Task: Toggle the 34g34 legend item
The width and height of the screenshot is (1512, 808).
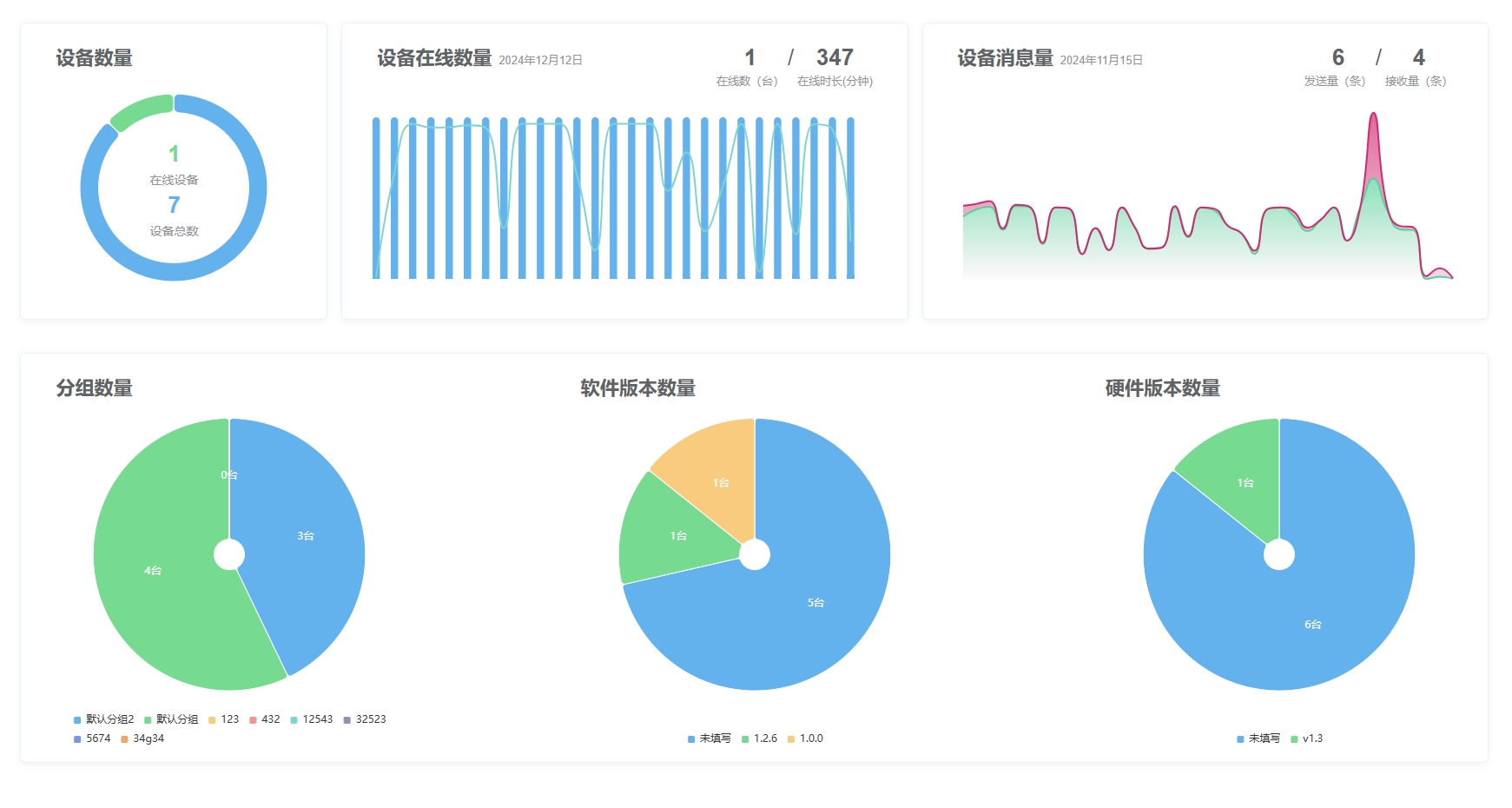Action: pyautogui.click(x=142, y=738)
